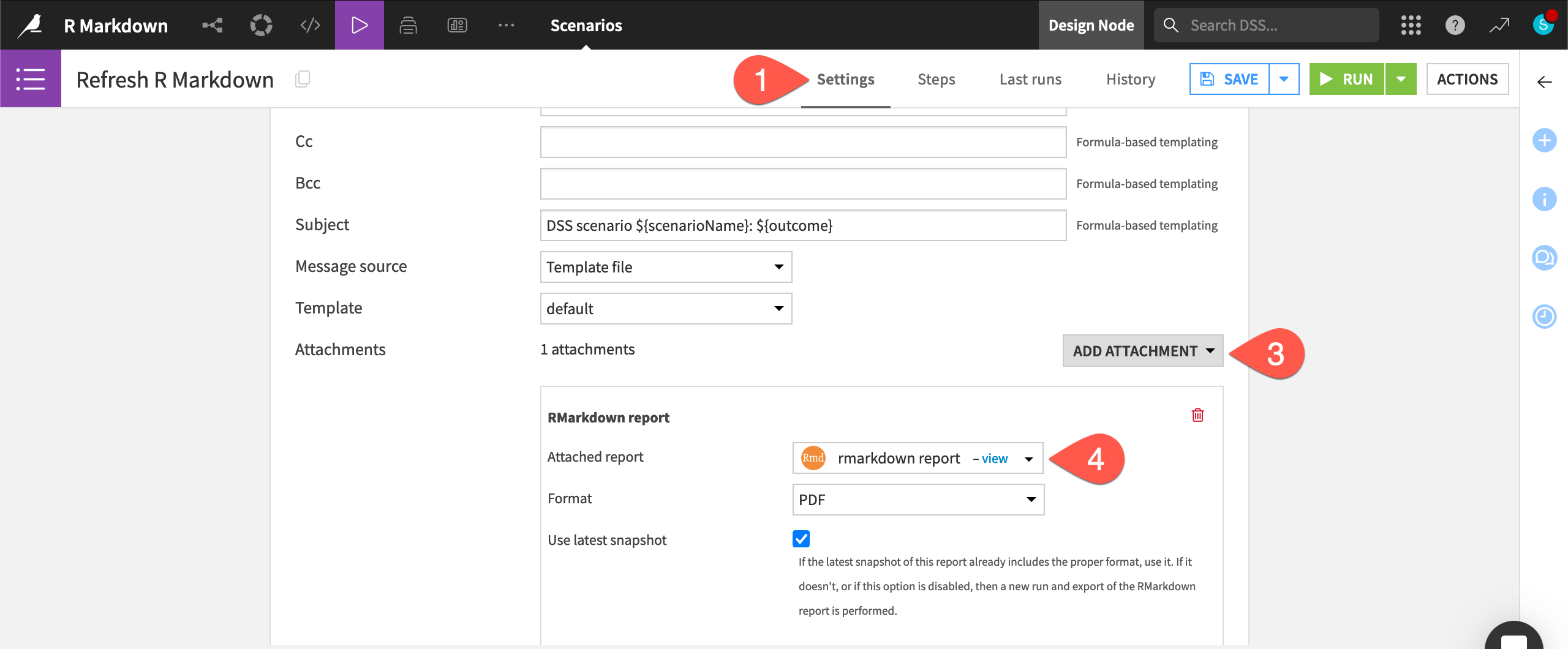Open the Dashboards icon in top bar

(x=457, y=25)
